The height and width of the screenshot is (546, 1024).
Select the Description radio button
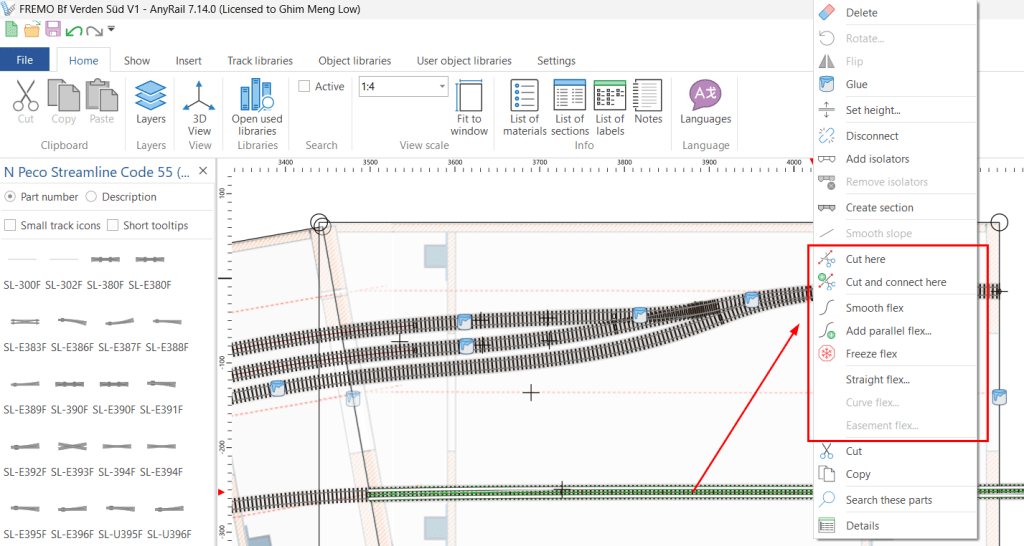click(x=91, y=197)
